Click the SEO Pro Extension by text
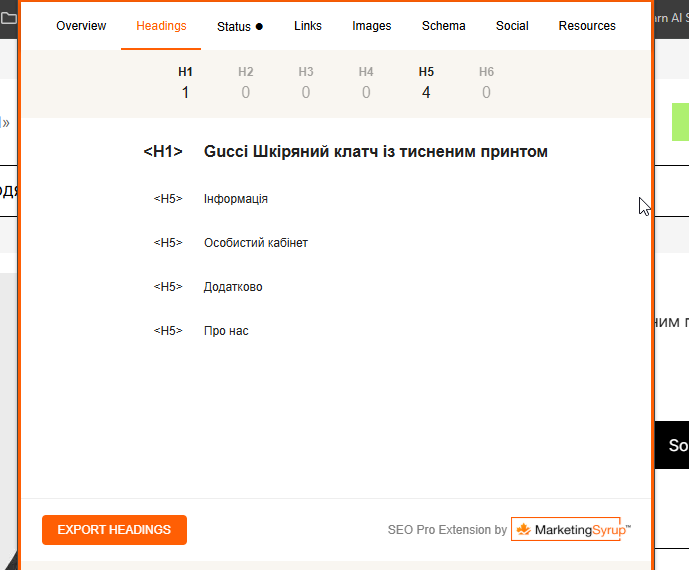 tap(447, 530)
